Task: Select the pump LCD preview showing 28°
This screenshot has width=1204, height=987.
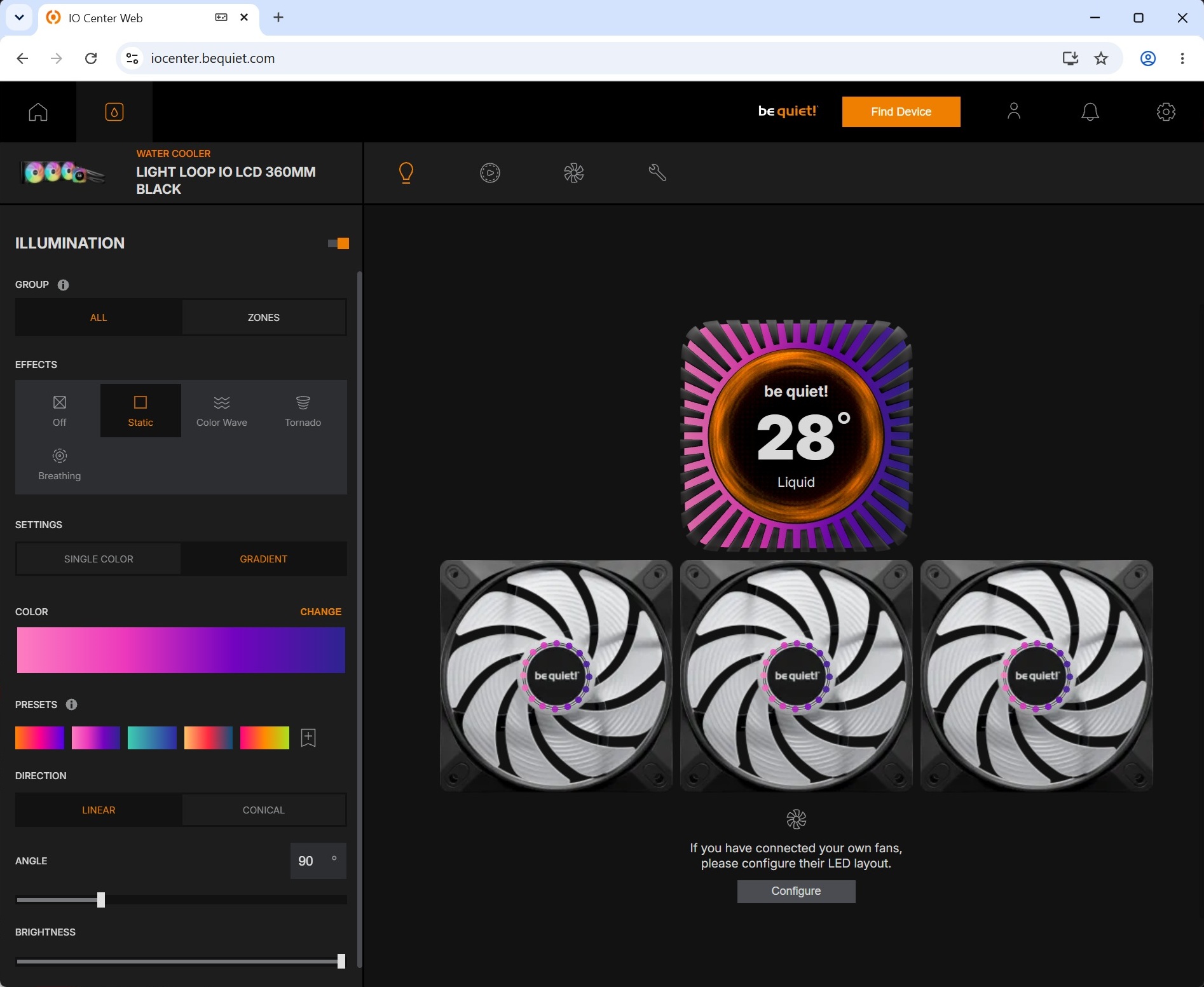Action: point(797,437)
